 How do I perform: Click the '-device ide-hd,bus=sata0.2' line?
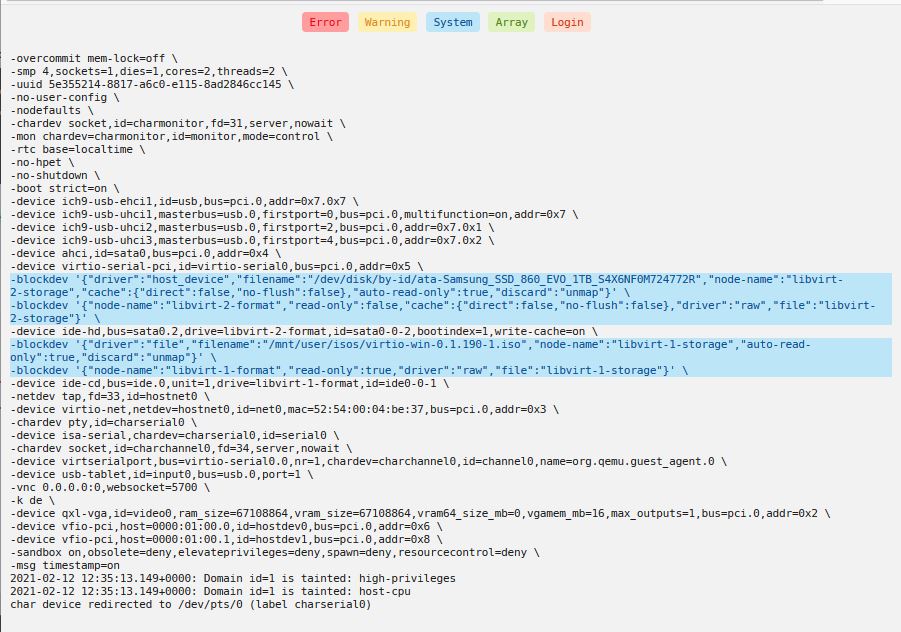coord(304,332)
